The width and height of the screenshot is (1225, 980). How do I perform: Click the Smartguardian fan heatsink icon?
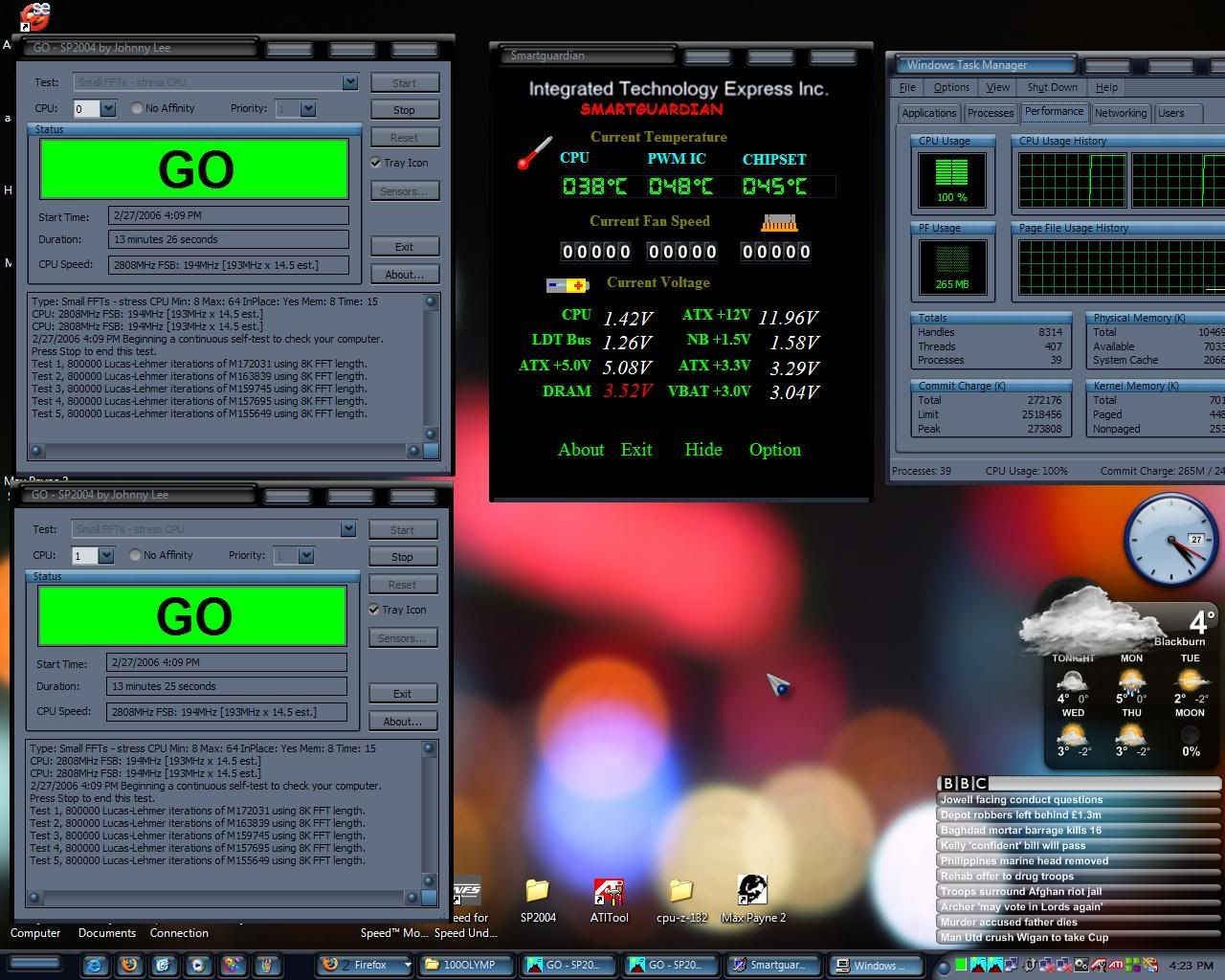coord(779,223)
